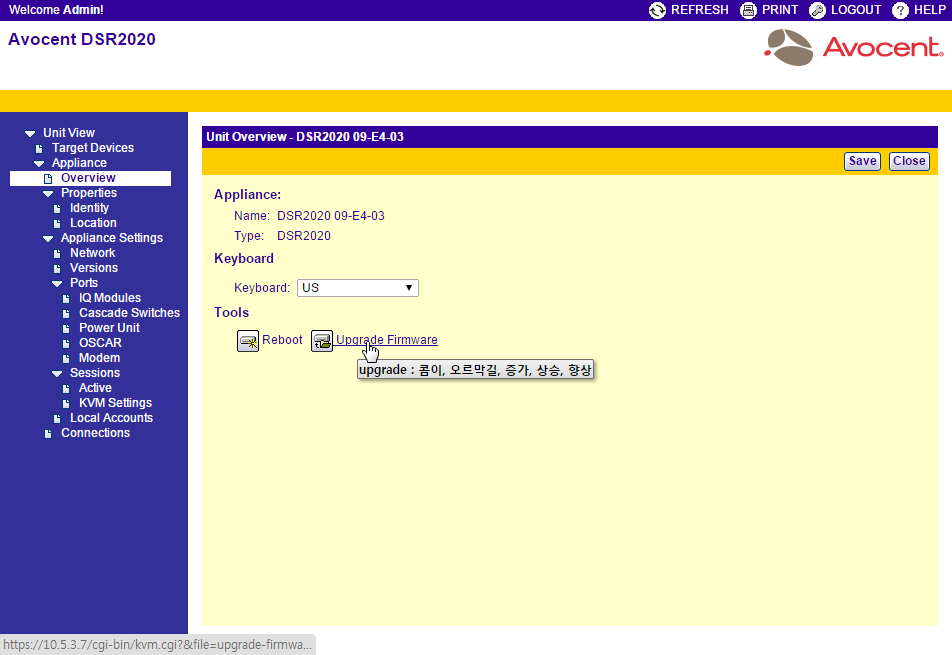Click the Print icon in top bar
The width and height of the screenshot is (952, 655).
click(x=749, y=10)
